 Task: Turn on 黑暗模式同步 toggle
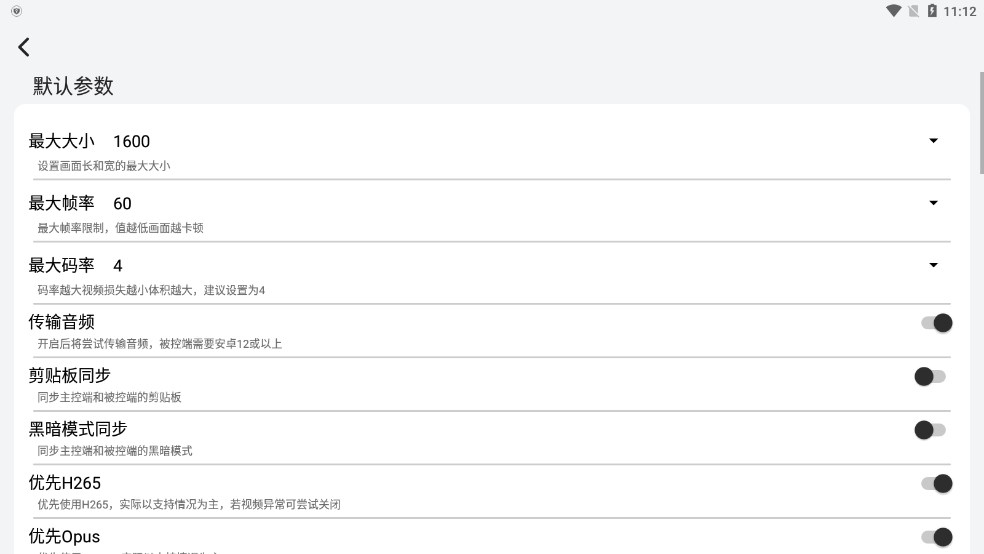(x=930, y=430)
